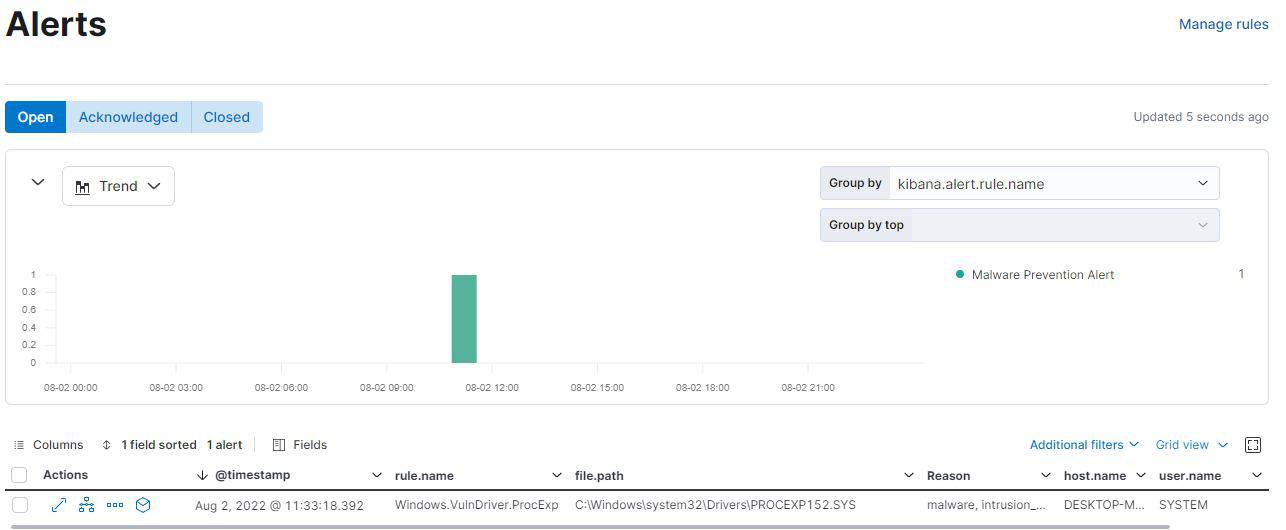Click the Manage rules link
Screen dimensions: 1286x530
[x=1223, y=24]
